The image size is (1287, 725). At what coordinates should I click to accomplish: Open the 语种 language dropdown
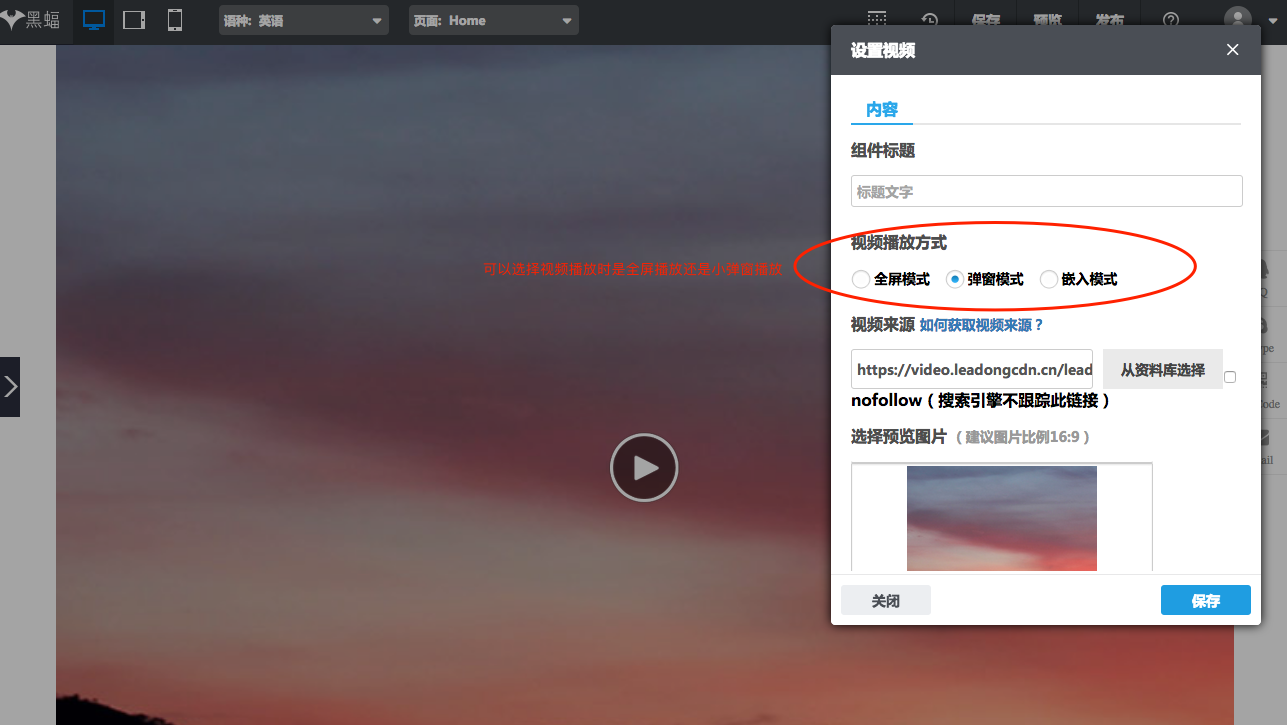click(303, 19)
